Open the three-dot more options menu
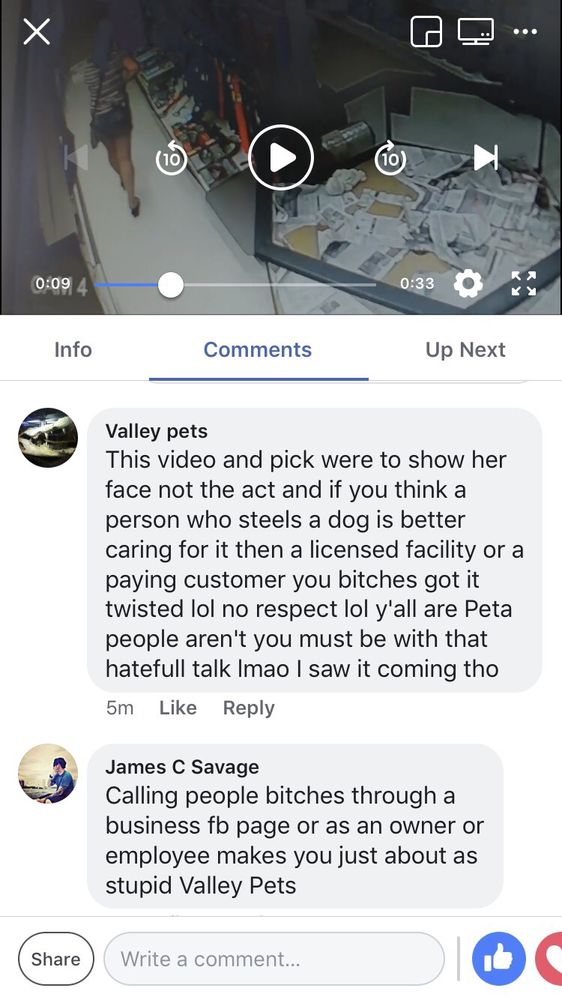Screen dimensions: 562x1000 (525, 31)
